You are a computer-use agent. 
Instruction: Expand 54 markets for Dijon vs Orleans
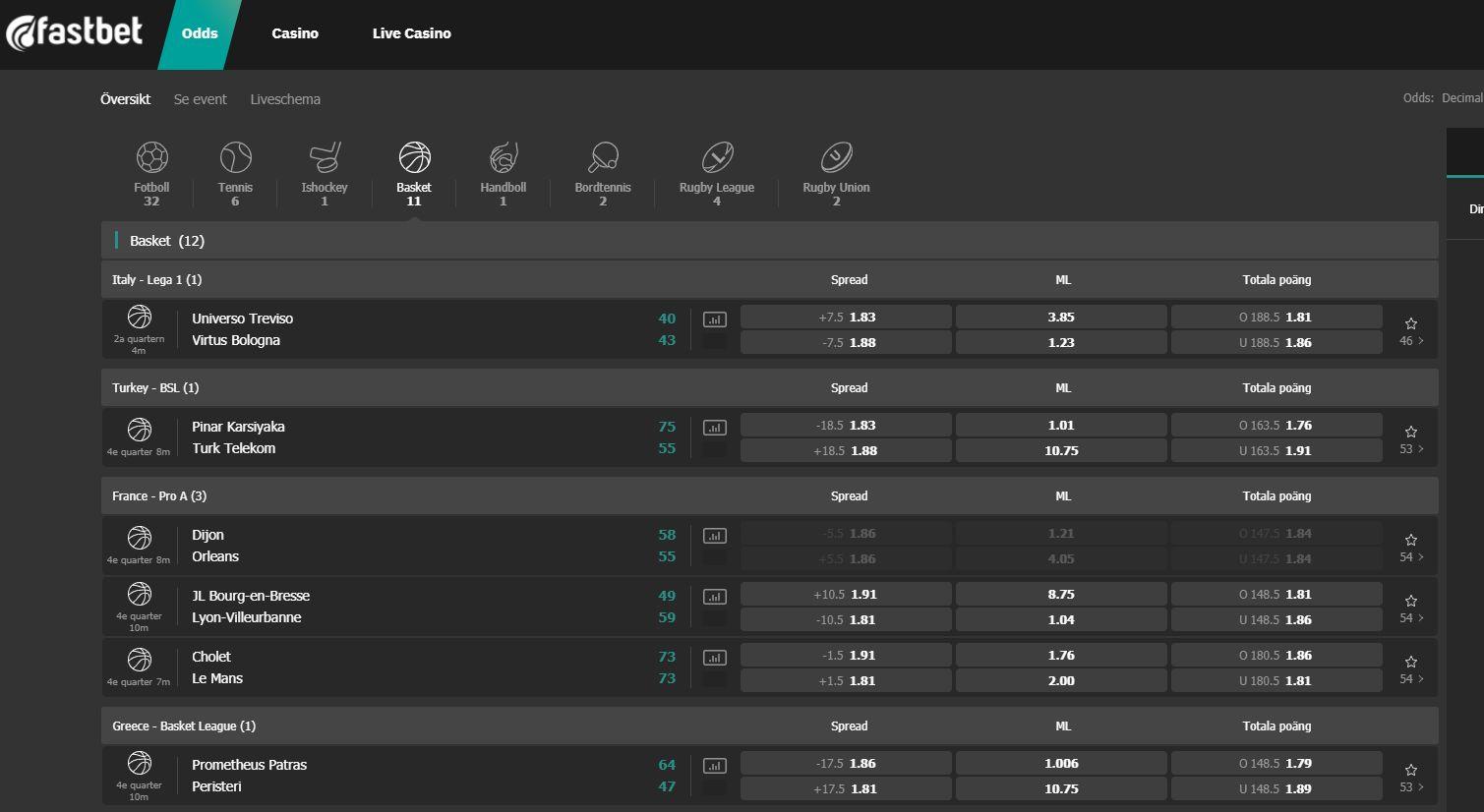(x=1409, y=557)
